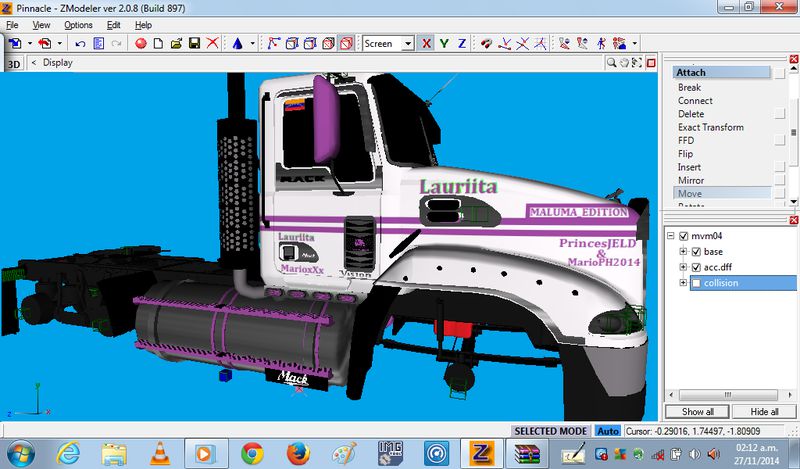
Task: Click the 3D viewport type button
Action: [14, 63]
